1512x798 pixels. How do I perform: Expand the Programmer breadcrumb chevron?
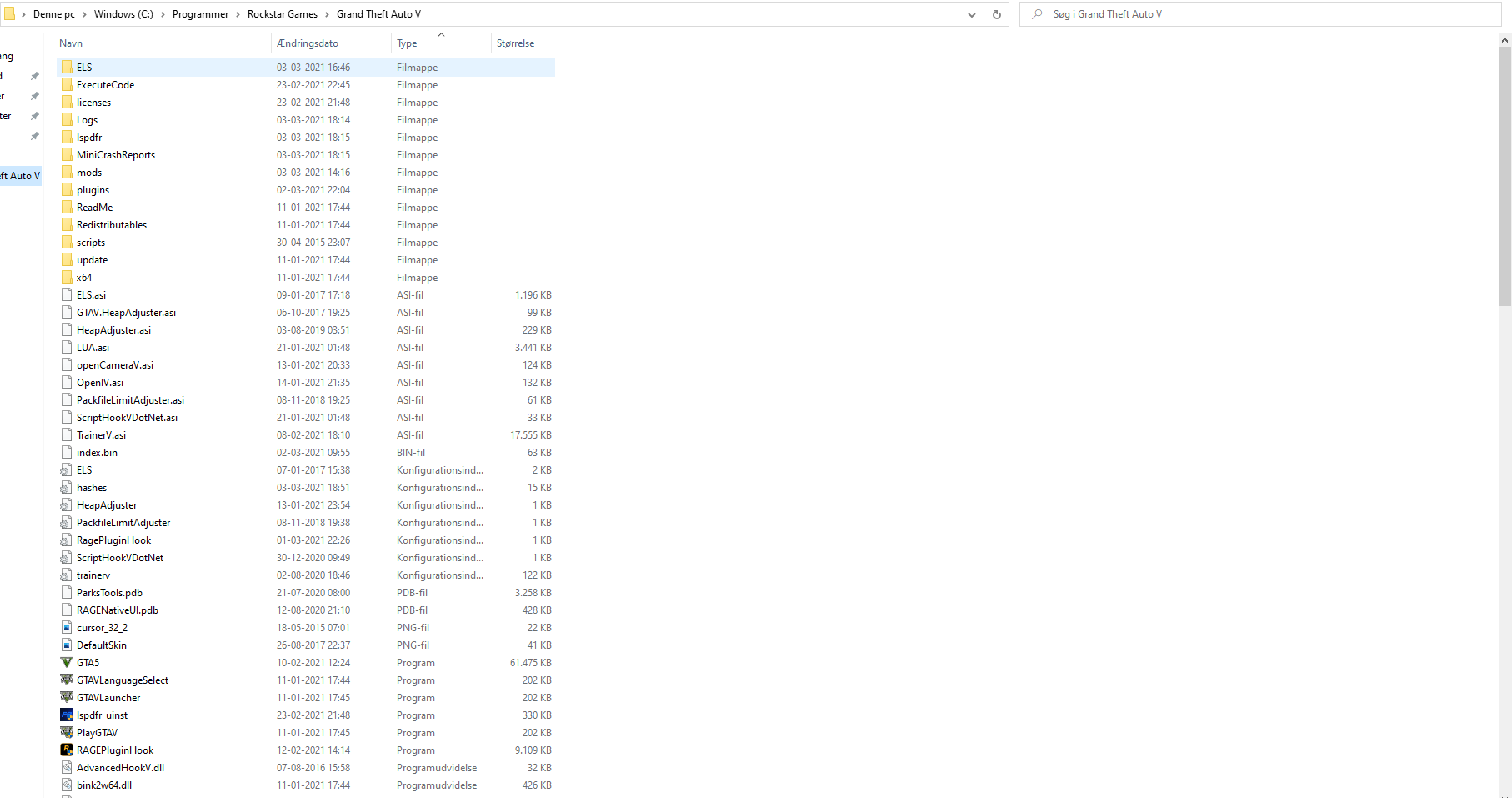238,14
